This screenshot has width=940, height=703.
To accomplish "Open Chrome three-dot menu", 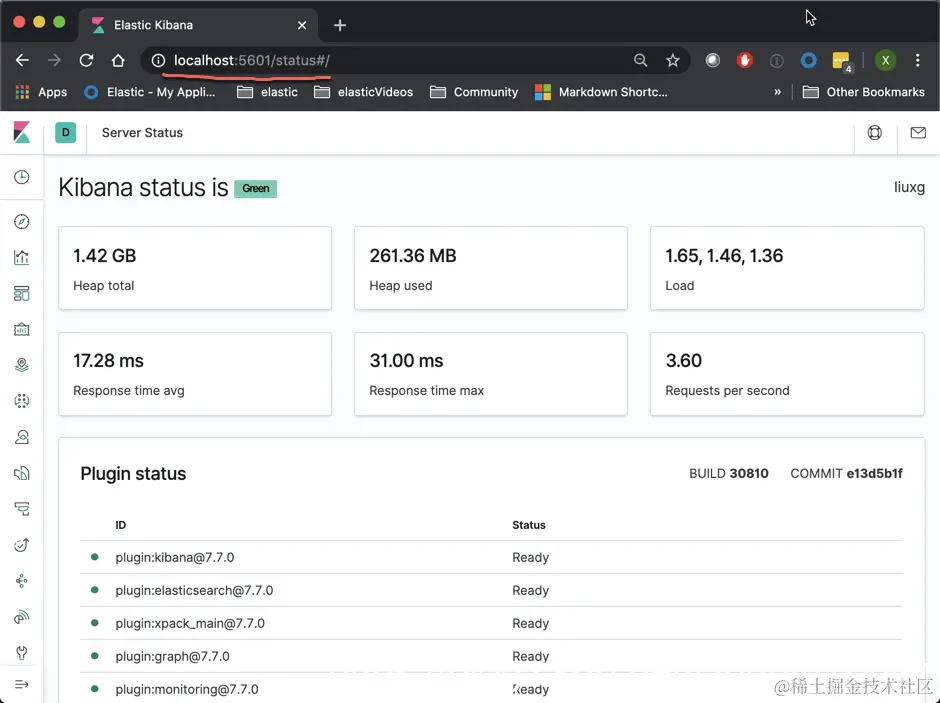I will (x=917, y=60).
